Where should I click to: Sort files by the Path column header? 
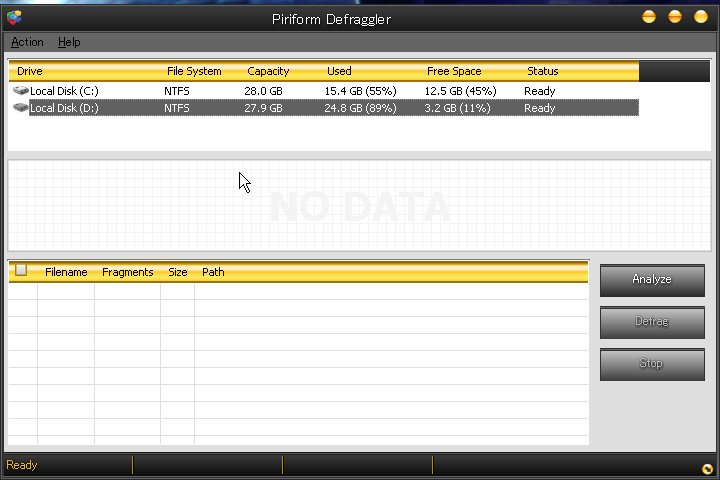point(213,272)
